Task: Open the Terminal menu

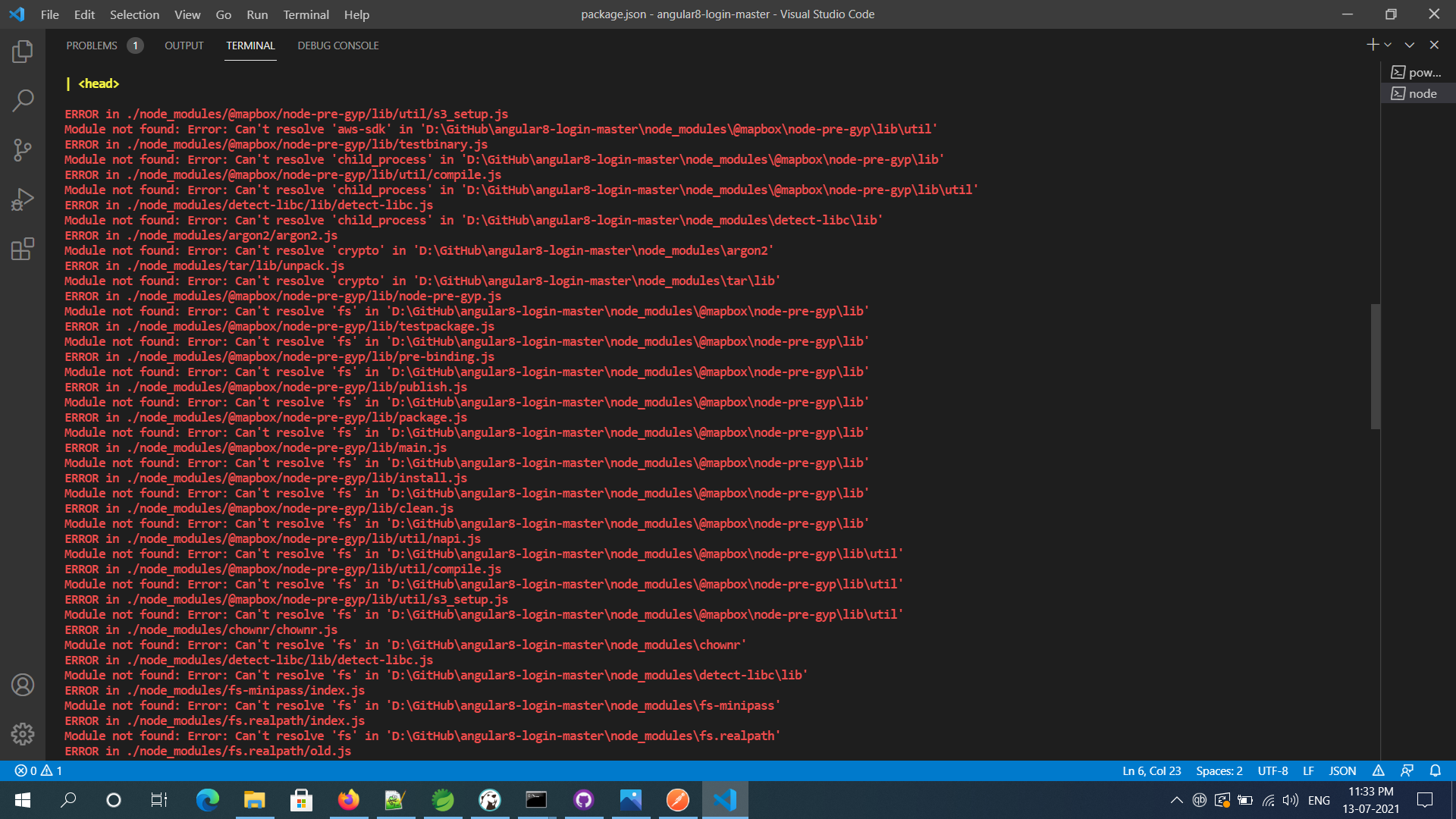Action: coord(306,14)
